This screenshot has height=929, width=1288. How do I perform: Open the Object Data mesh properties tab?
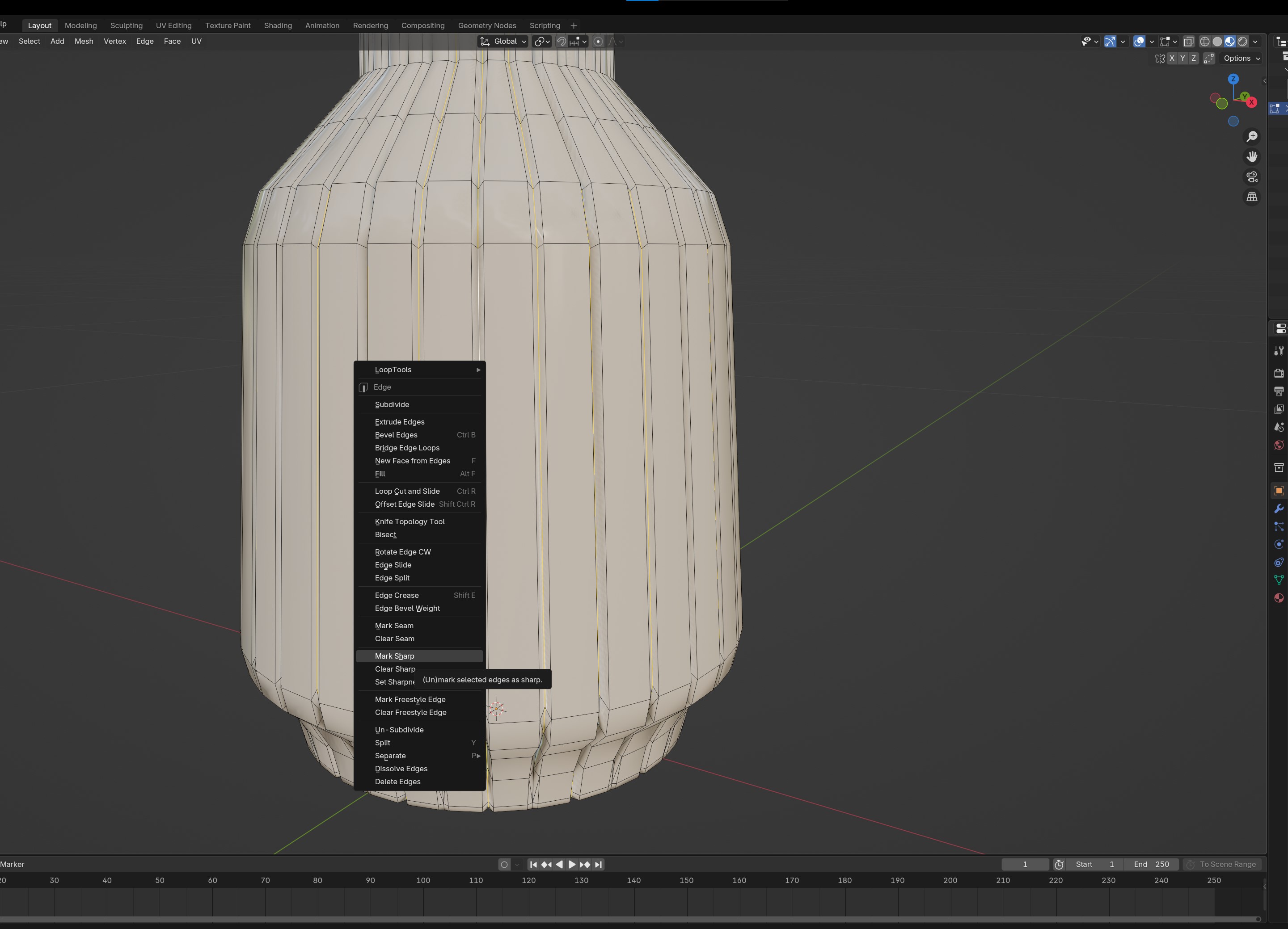point(1278,580)
